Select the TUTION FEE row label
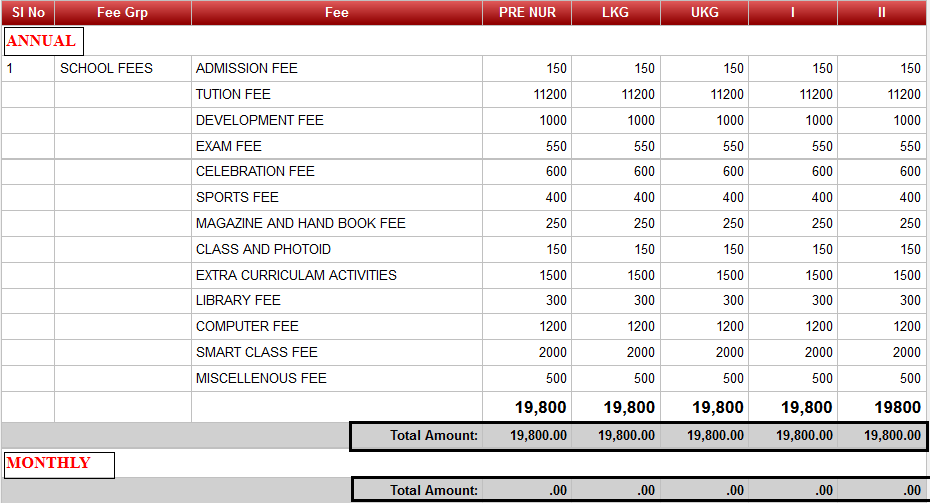Screen dimensions: 930x503 [233, 95]
